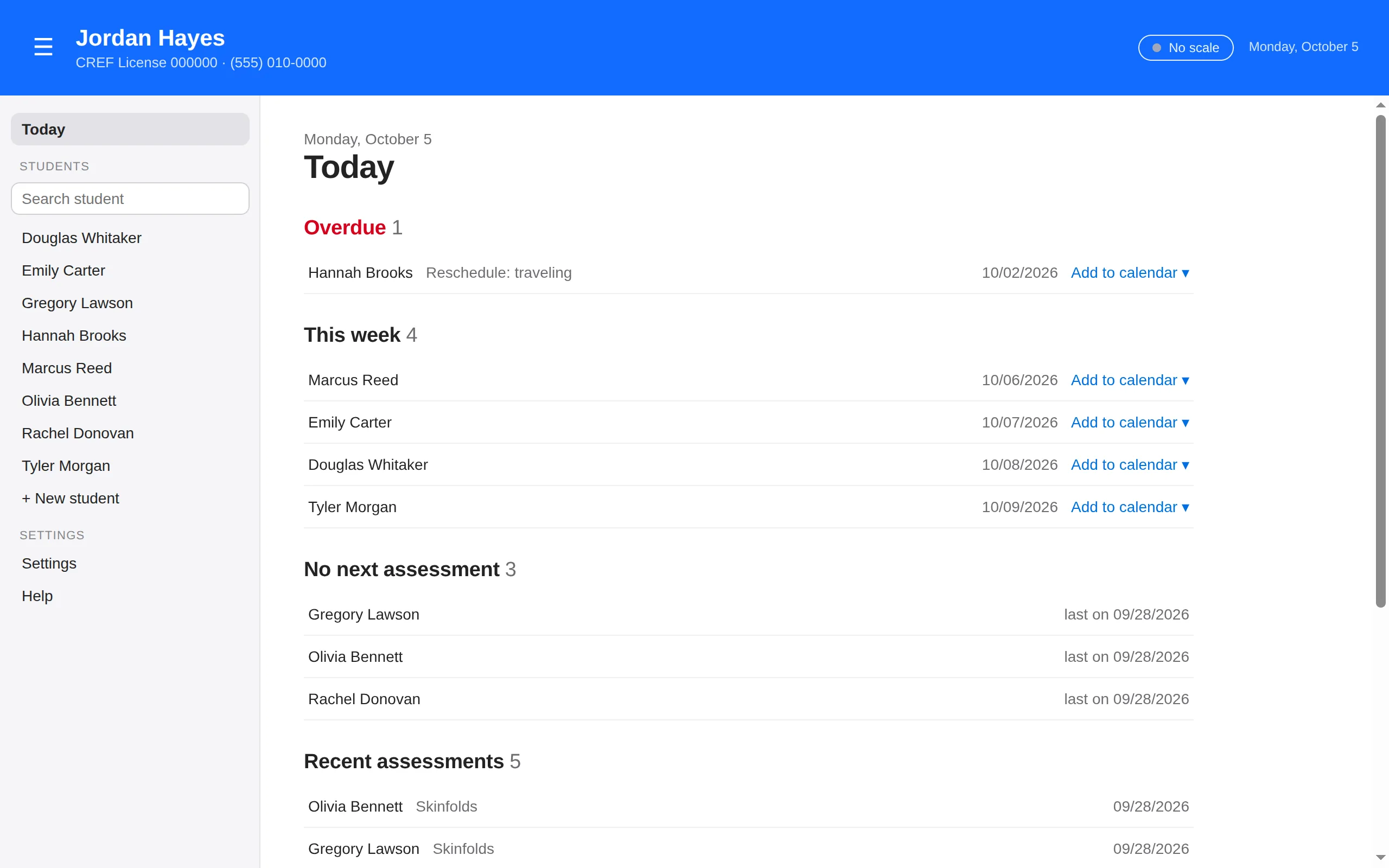Click the Recent assessments heading
The width and height of the screenshot is (1389, 868).
[x=412, y=761]
